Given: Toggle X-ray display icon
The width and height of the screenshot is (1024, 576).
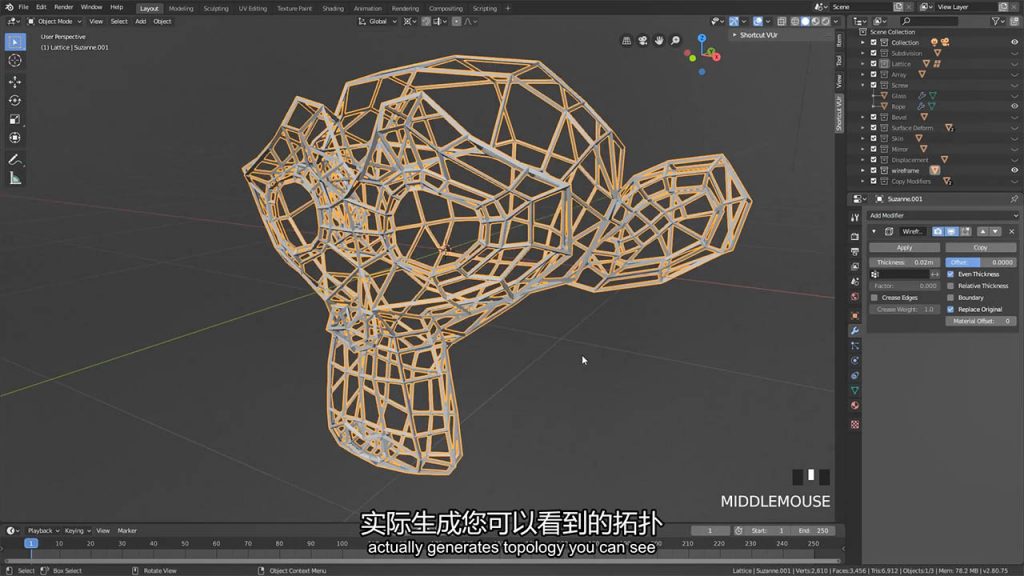Looking at the screenshot, I should pyautogui.click(x=782, y=22).
